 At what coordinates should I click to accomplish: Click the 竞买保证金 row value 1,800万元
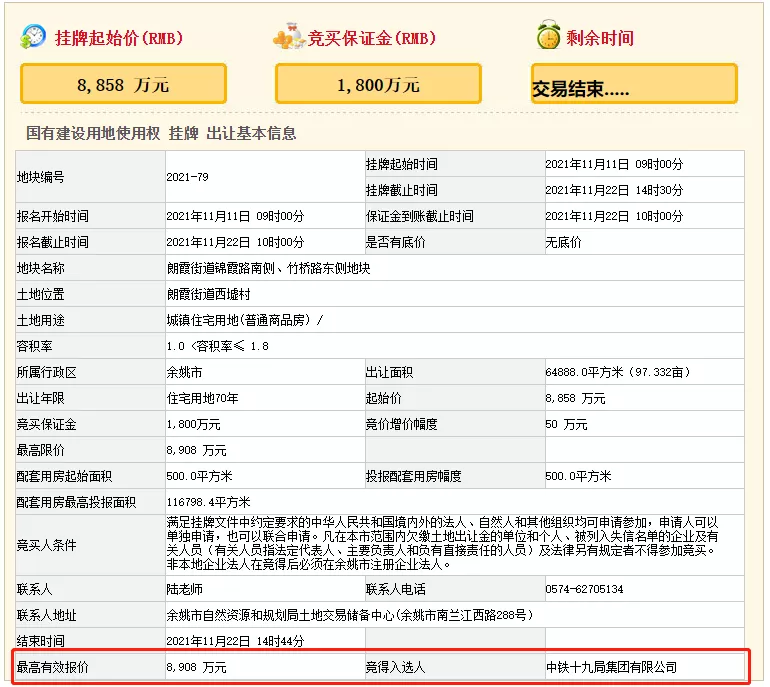pyautogui.click(x=193, y=424)
